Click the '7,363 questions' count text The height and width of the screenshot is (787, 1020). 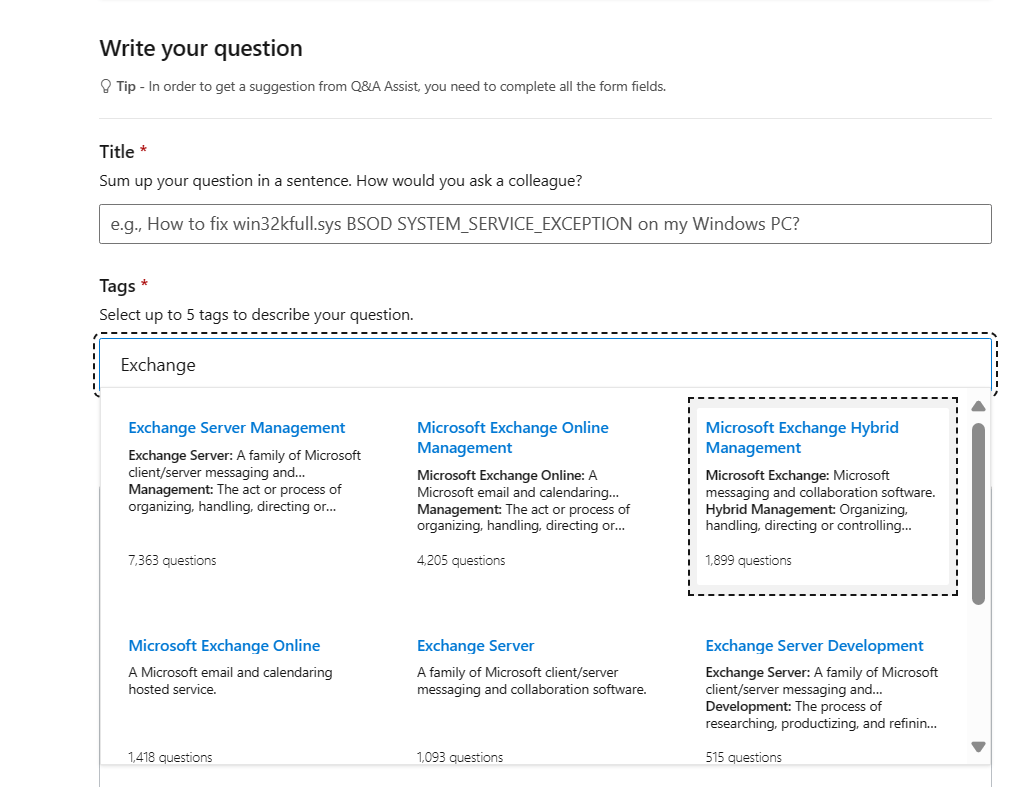click(172, 560)
